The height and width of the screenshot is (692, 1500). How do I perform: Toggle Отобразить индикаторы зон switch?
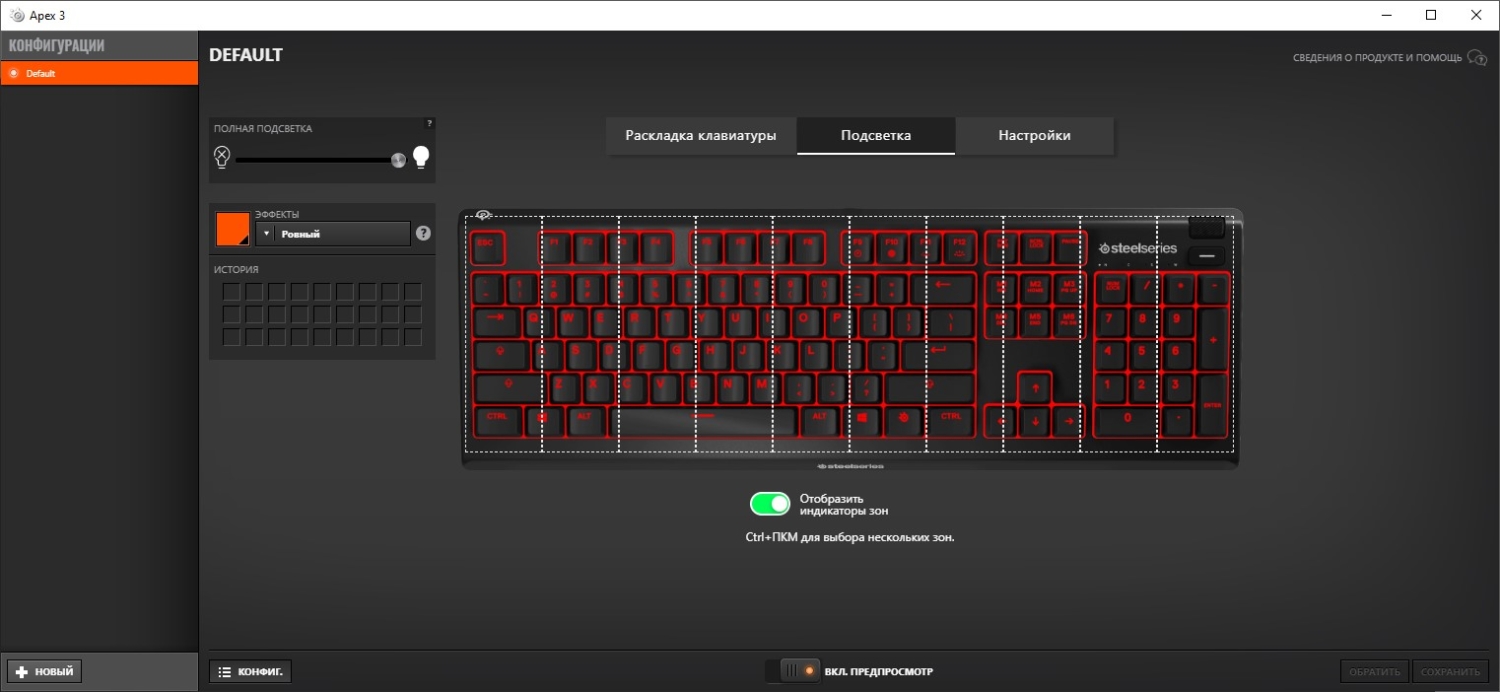pos(770,504)
